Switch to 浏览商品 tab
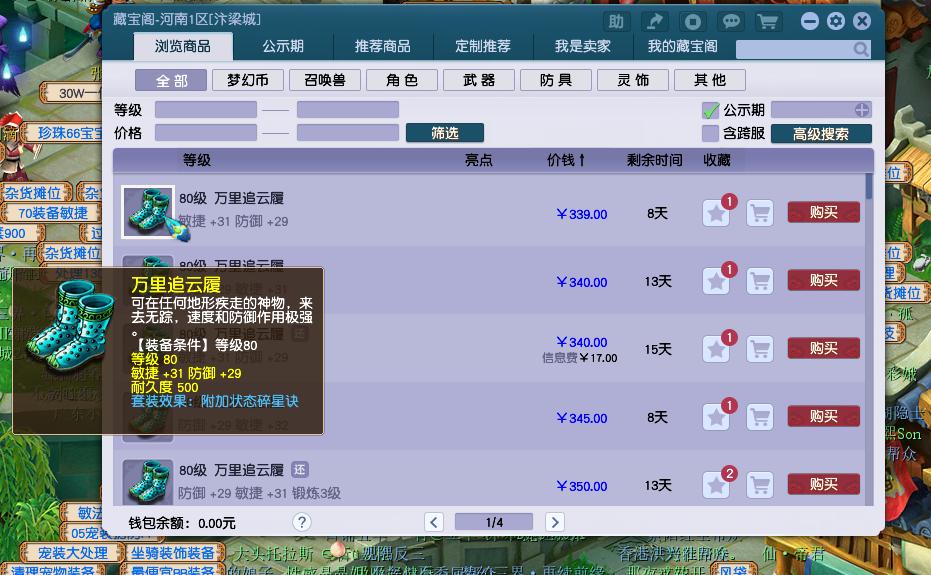The image size is (931, 575). click(x=183, y=46)
